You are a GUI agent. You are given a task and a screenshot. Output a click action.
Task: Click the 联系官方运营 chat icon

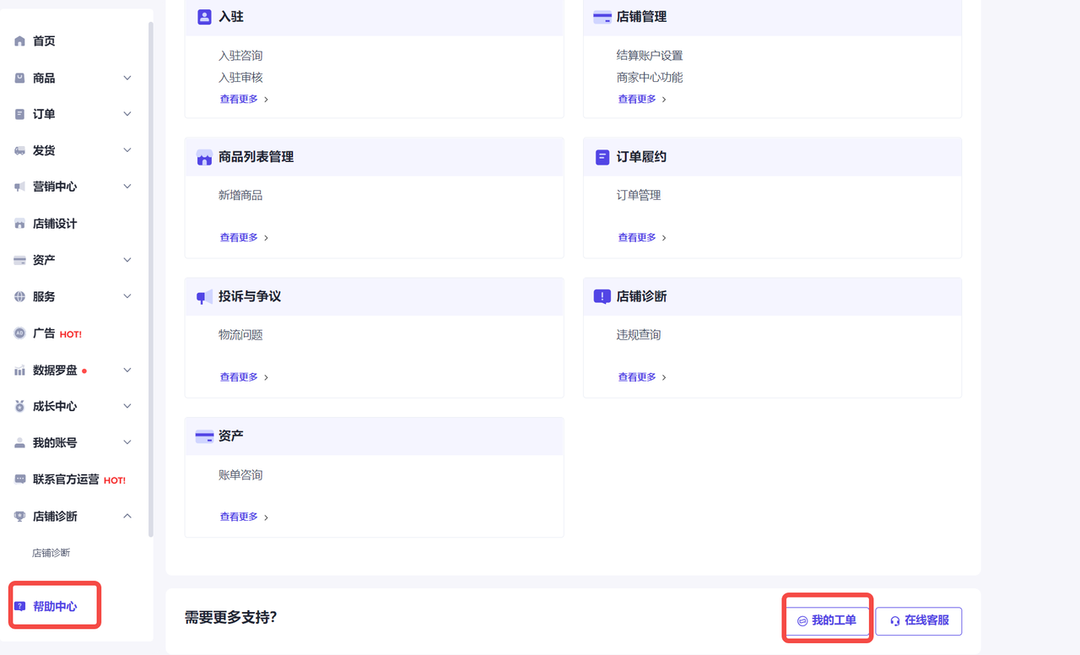coord(20,479)
